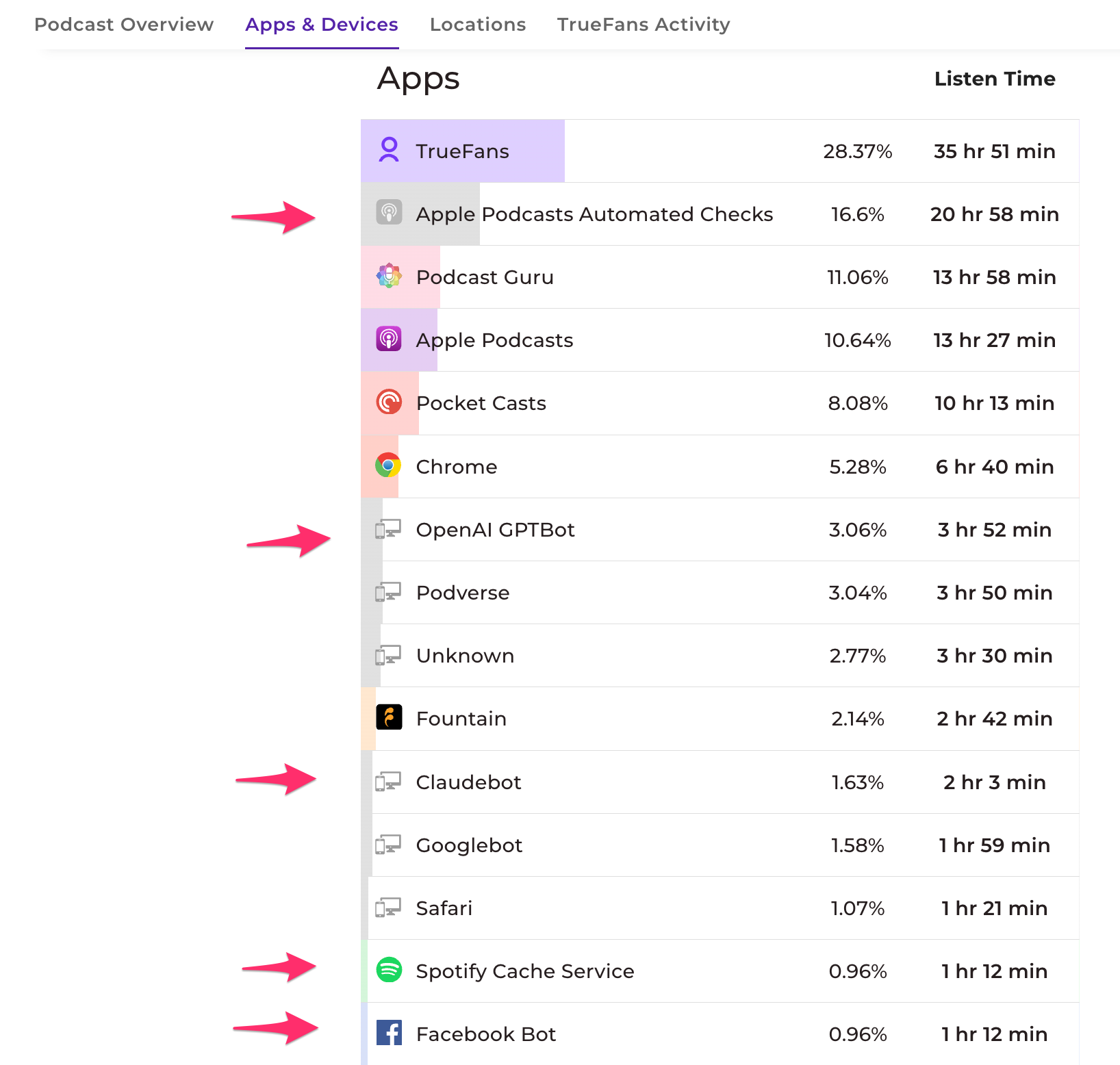Image resolution: width=1120 pixels, height=1065 pixels.
Task: Click the Chrome browser icon
Action: pyautogui.click(x=388, y=466)
